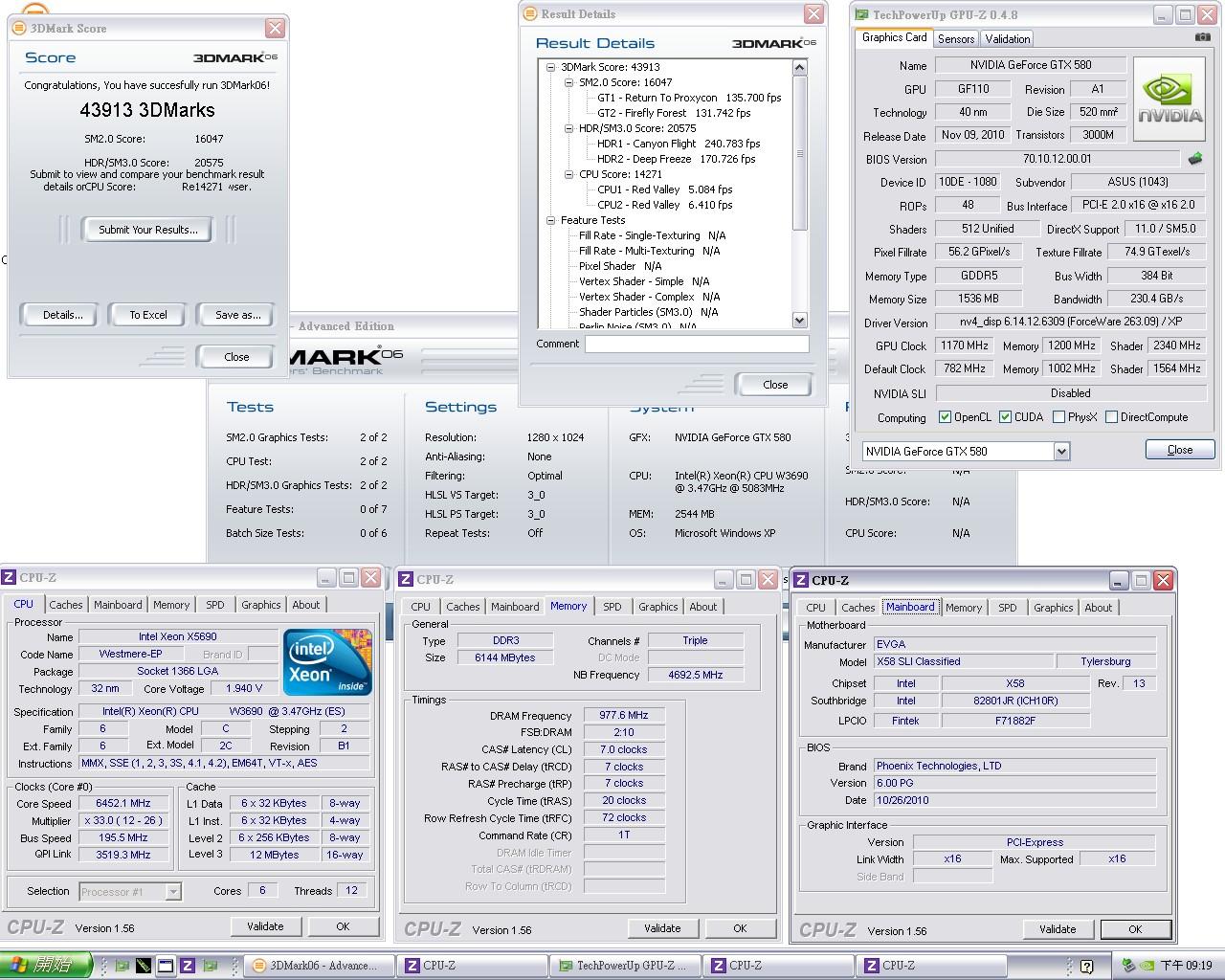Click the GPU-Z BIOS save chip icon

point(1195,159)
